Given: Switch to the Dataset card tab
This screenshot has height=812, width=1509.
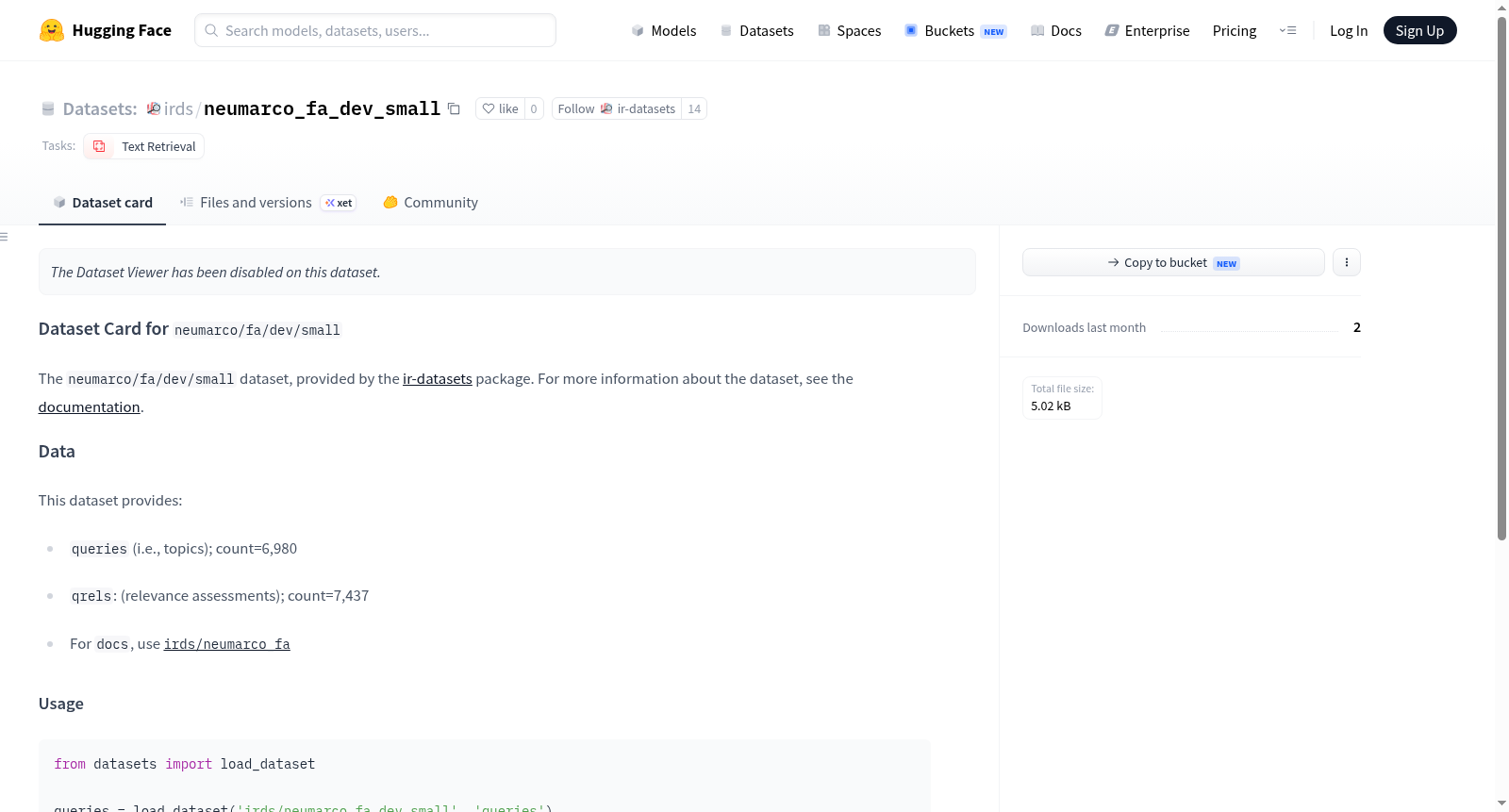Looking at the screenshot, I should click(102, 202).
